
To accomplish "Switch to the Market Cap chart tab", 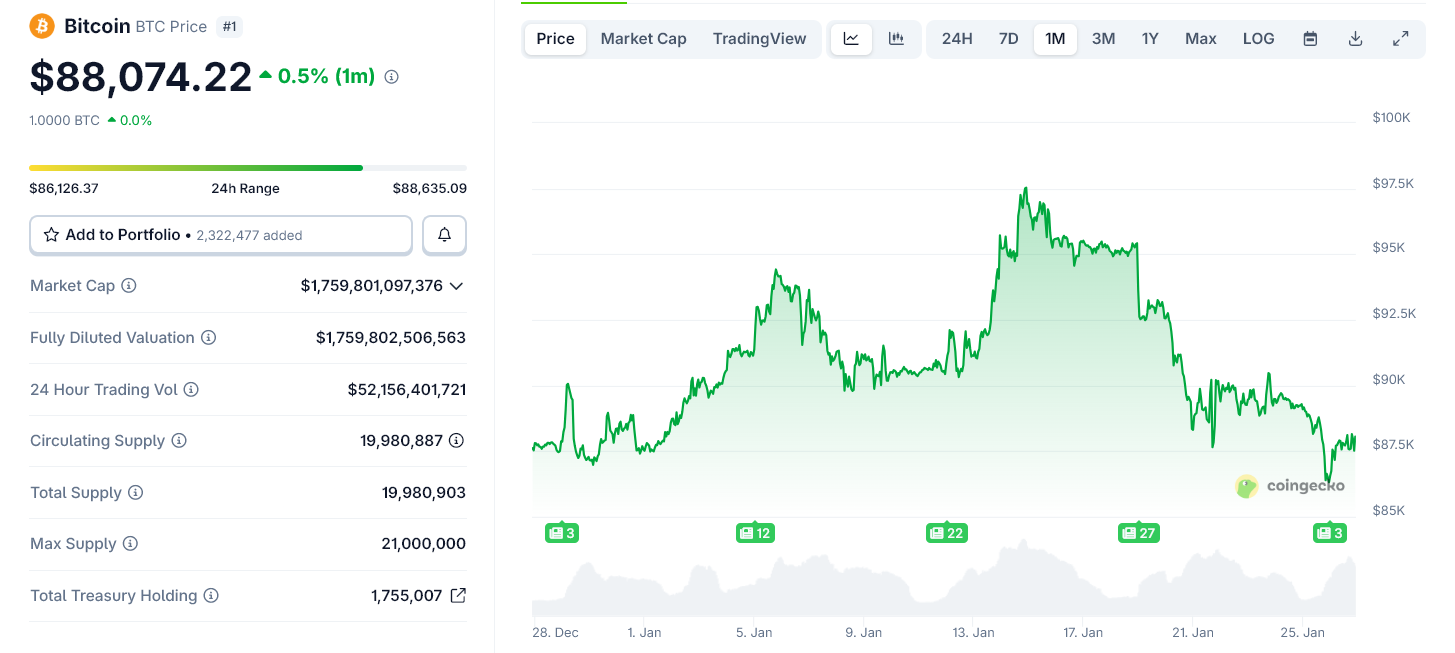I will 643,39.
